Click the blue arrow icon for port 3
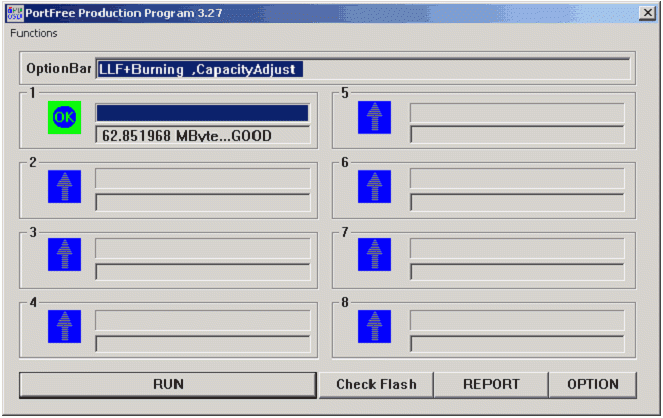The height and width of the screenshot is (418, 663). coord(64,254)
